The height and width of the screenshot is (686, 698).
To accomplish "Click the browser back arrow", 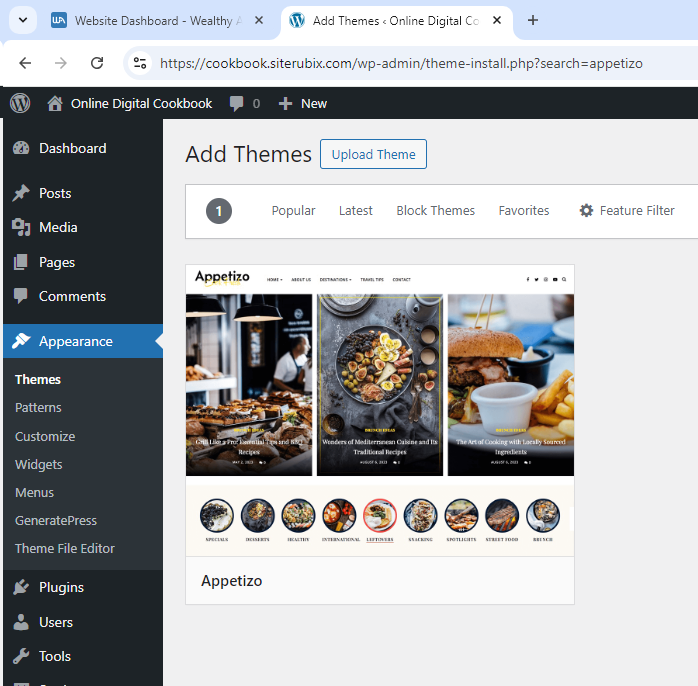I will (25, 63).
